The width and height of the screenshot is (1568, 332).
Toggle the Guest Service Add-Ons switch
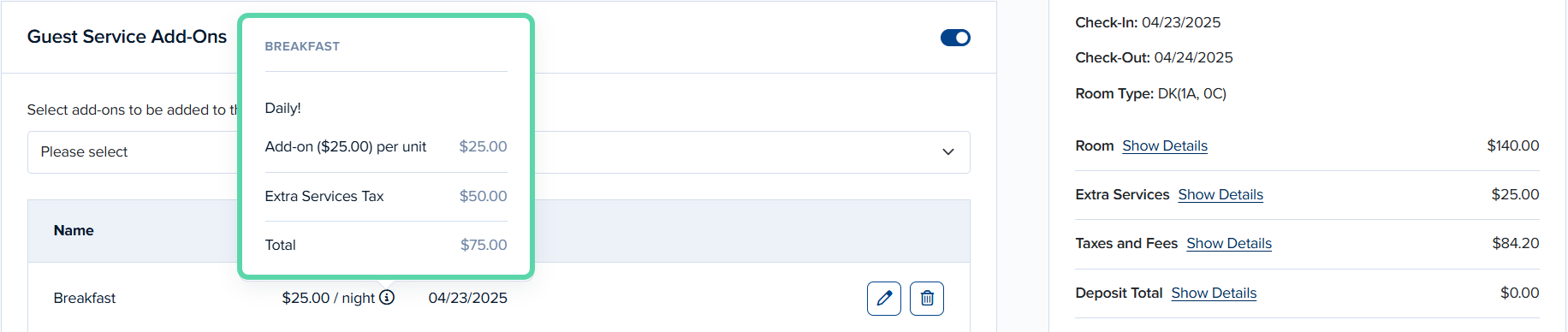click(955, 38)
